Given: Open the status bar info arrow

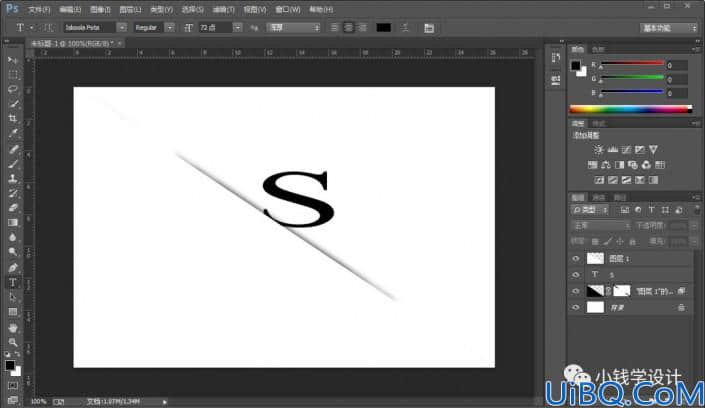Looking at the screenshot, I should pyautogui.click(x=165, y=402).
